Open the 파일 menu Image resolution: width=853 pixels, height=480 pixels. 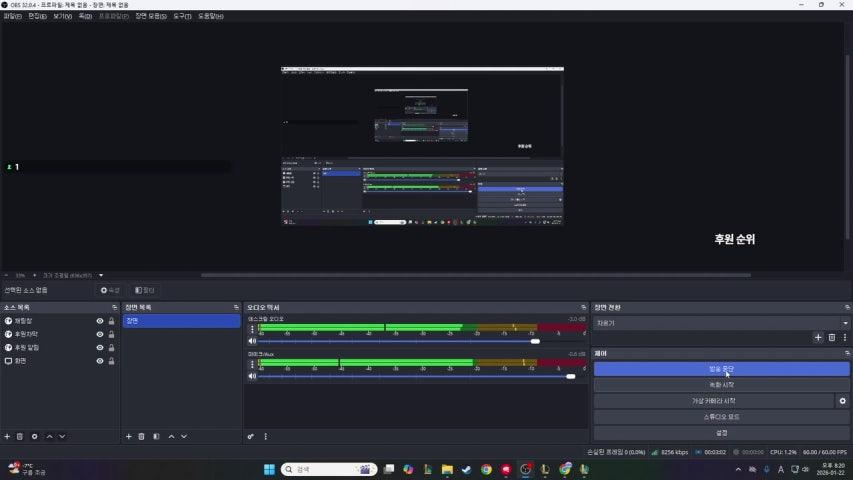tap(12, 17)
